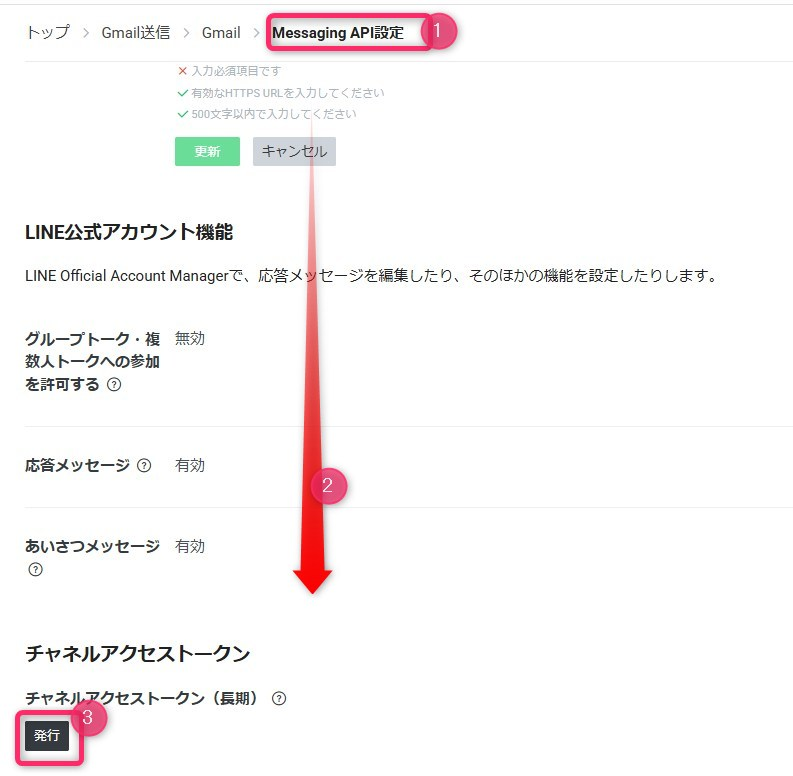Click the 応答メッセージ label
Image resolution: width=793 pixels, height=776 pixels.
tap(77, 465)
